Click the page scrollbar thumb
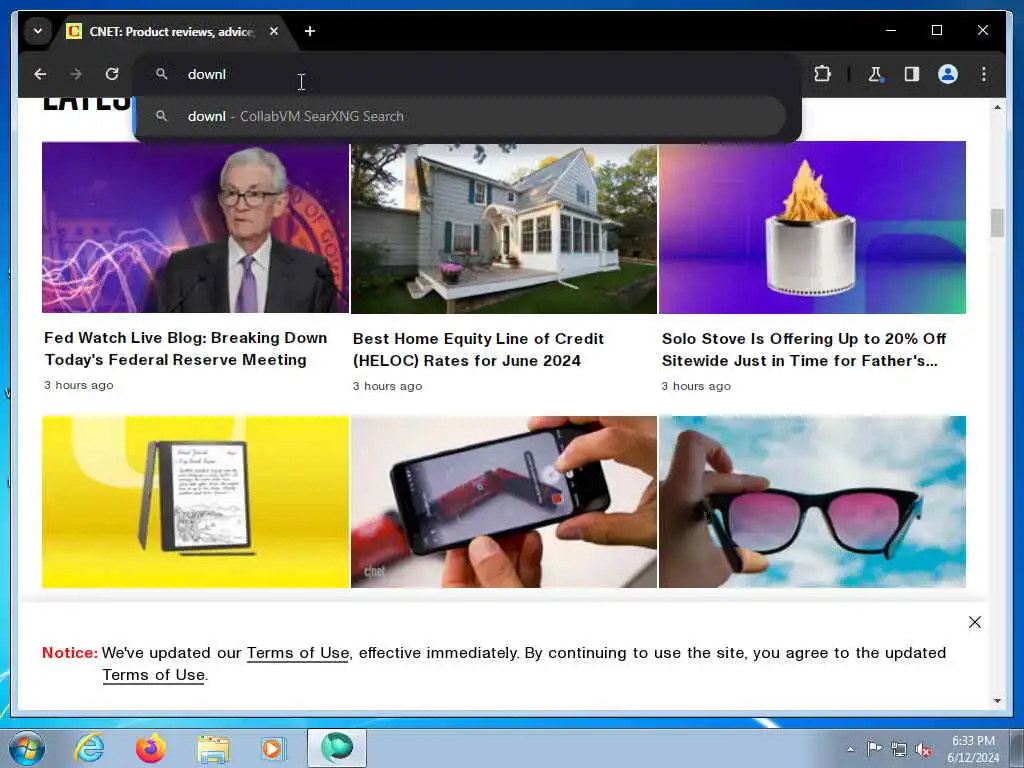 coord(997,223)
